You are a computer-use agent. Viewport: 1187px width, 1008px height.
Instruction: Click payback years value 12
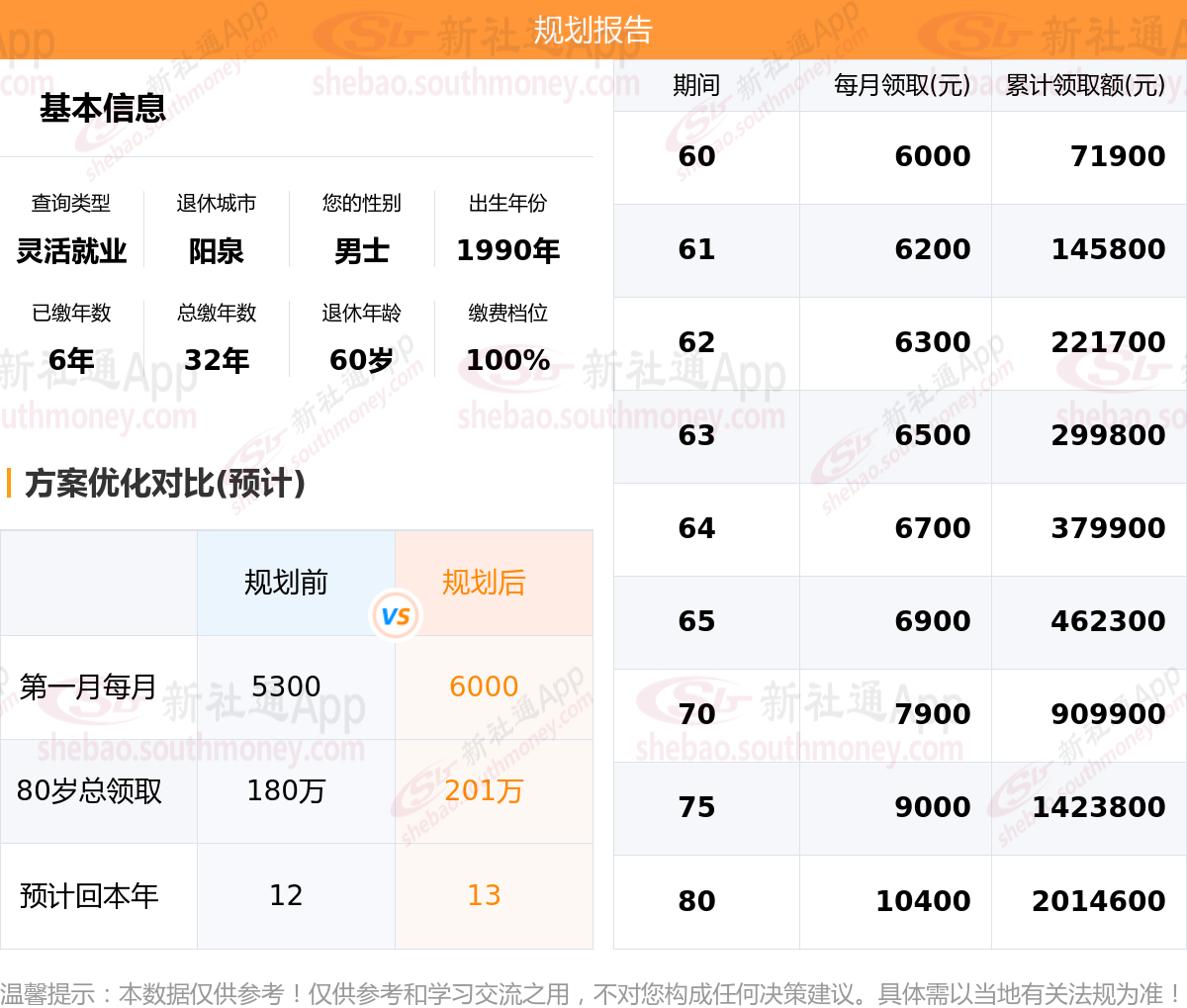tap(286, 895)
